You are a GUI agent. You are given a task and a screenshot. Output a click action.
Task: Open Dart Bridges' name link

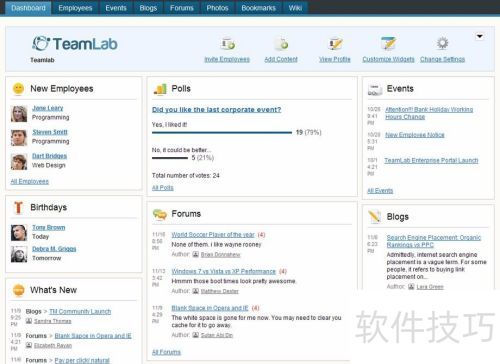(49, 156)
